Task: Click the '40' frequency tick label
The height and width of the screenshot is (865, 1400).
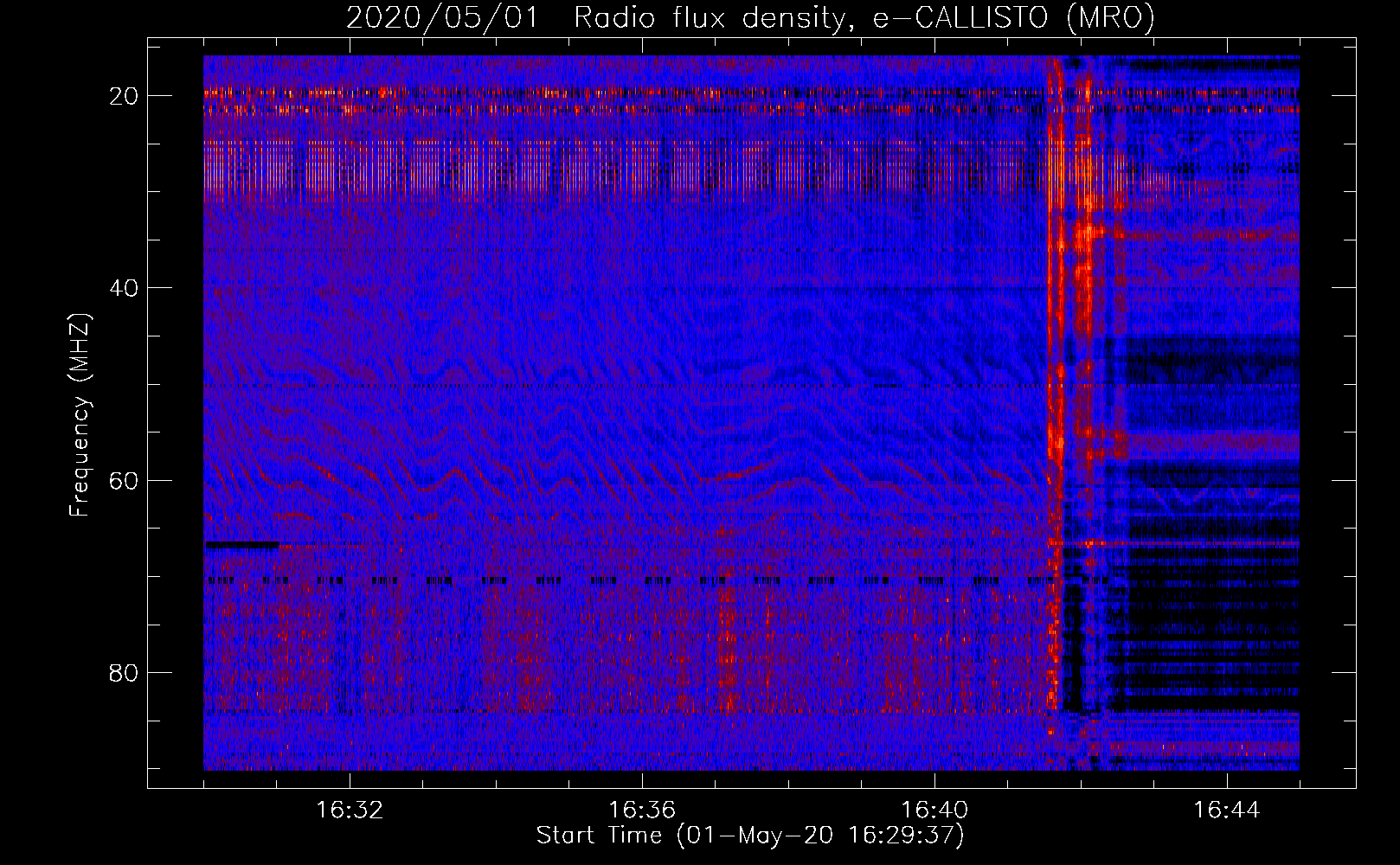Action: [125, 288]
